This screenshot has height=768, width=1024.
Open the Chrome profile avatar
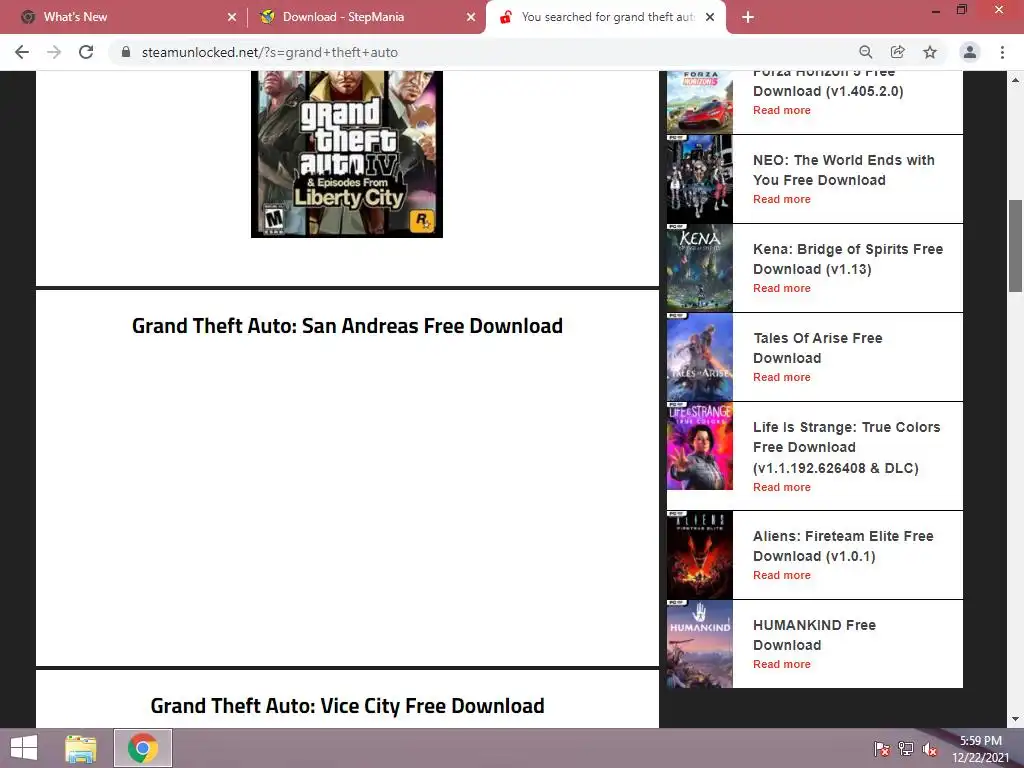coord(970,52)
